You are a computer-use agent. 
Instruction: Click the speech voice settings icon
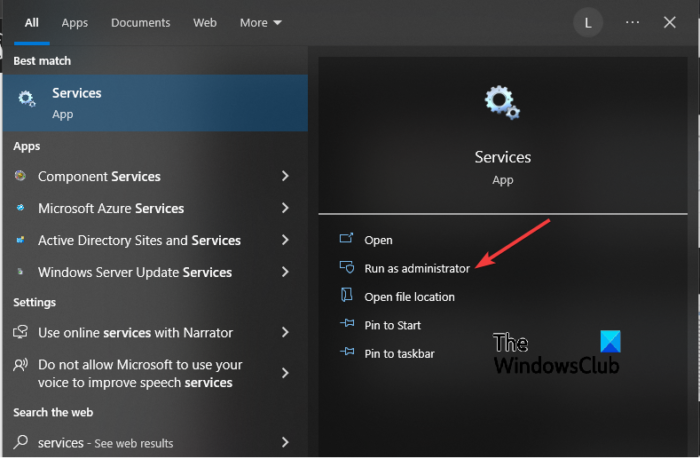(20, 366)
